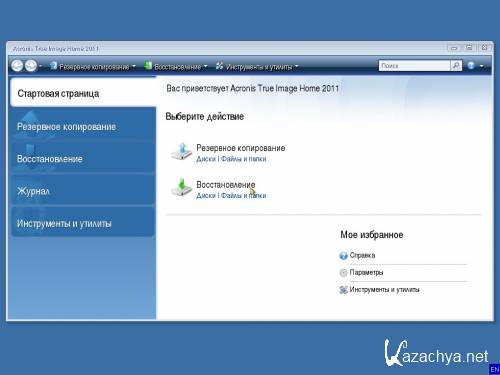Open Параметры from Мое избранное

[366, 272]
